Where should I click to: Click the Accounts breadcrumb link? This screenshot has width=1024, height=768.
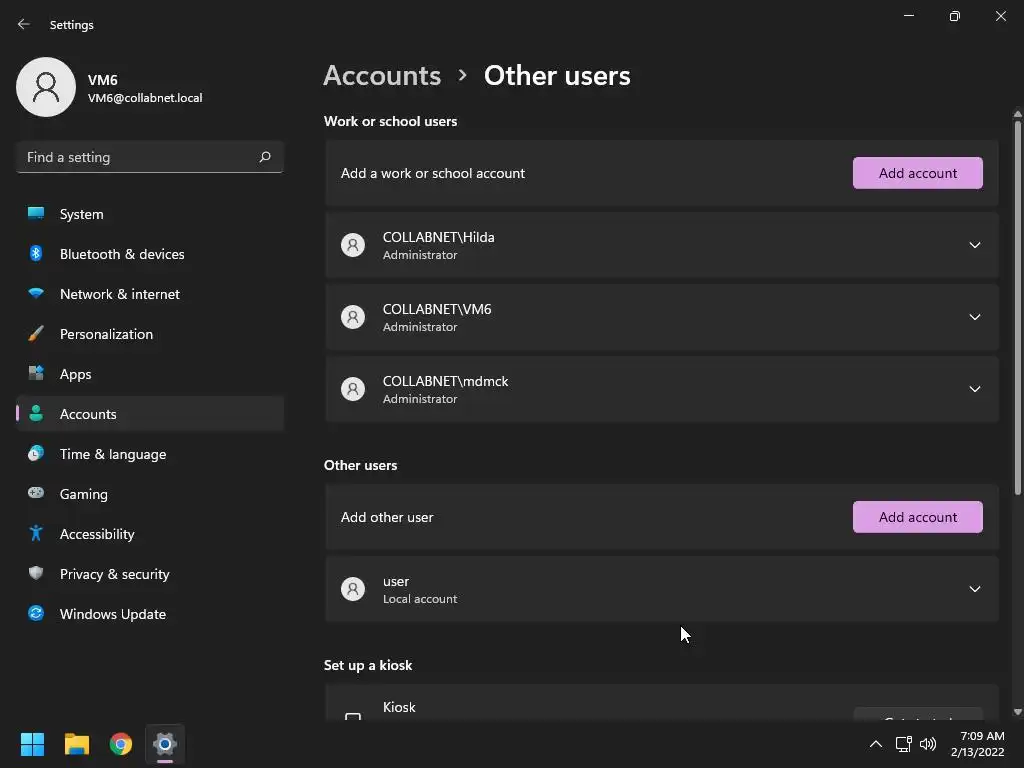382,76
